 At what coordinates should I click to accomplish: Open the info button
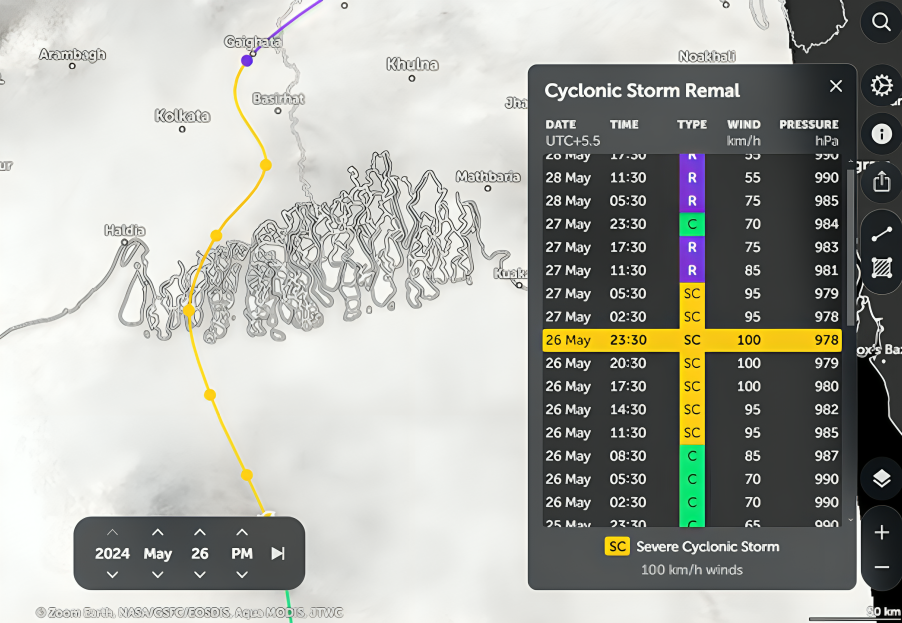pos(881,134)
